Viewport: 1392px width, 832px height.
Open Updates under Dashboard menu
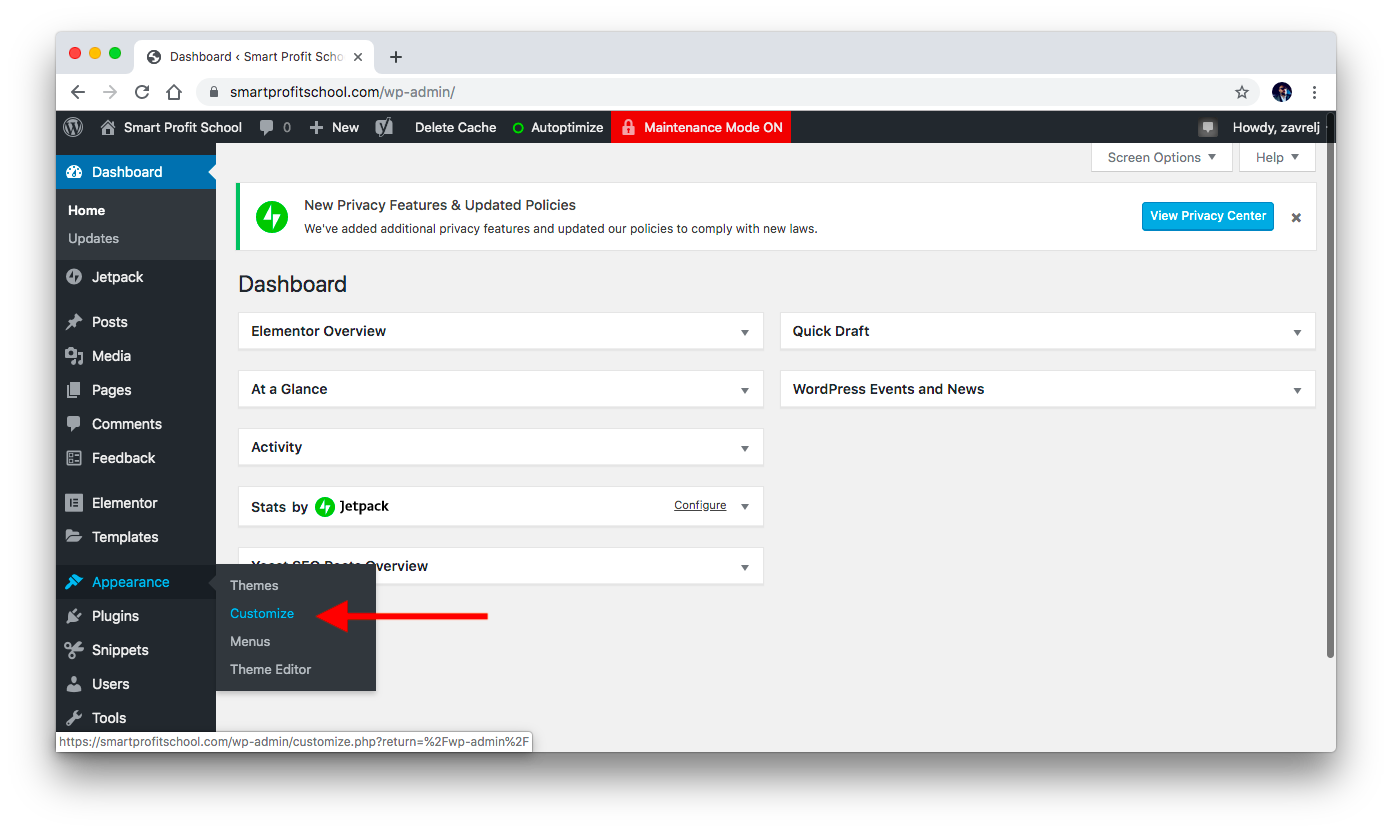click(93, 238)
